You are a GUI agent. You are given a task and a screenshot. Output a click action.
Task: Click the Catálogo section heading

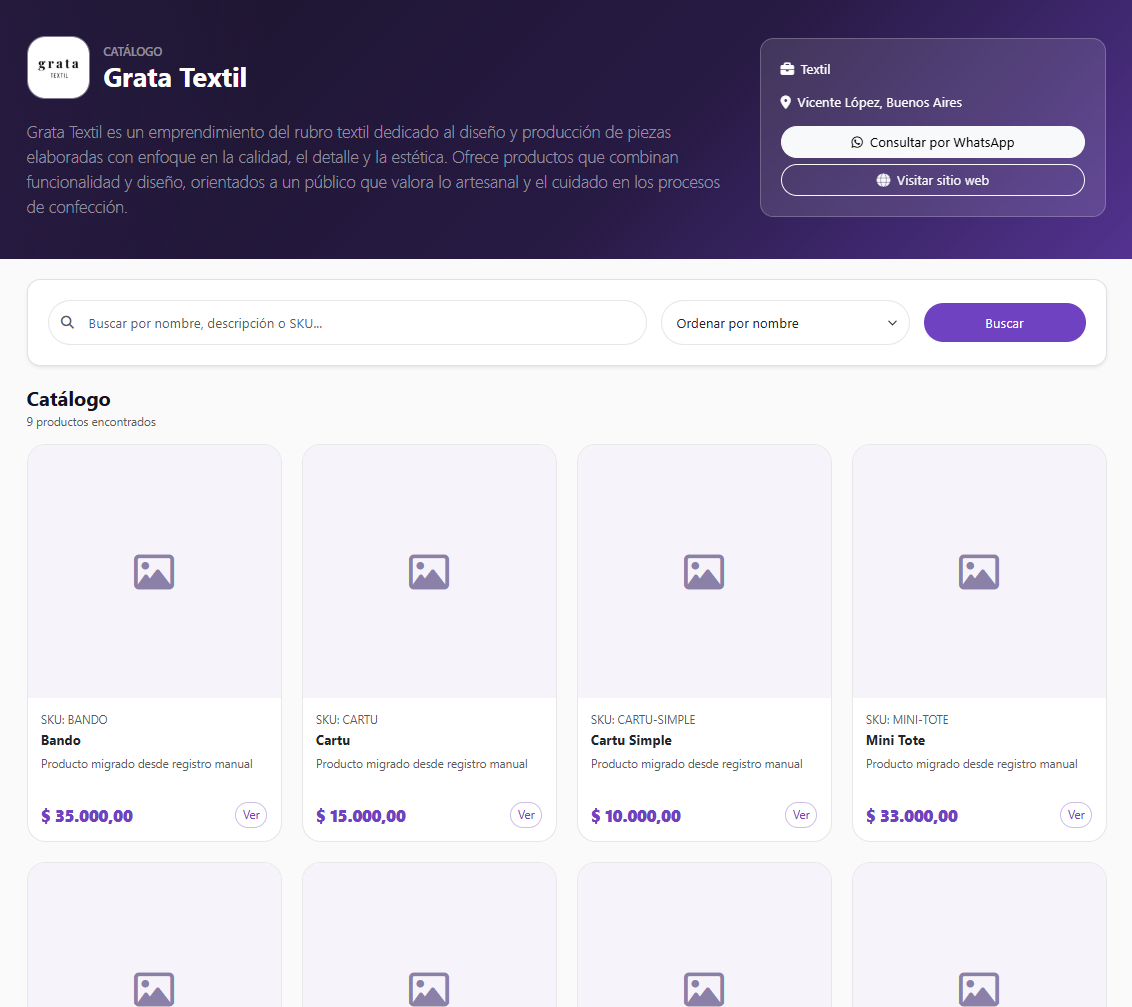tap(69, 399)
